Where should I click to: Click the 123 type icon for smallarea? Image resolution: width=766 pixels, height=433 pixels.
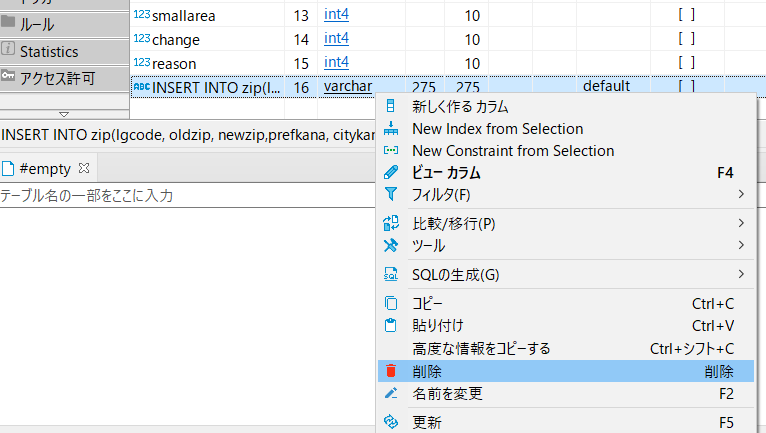click(x=142, y=14)
